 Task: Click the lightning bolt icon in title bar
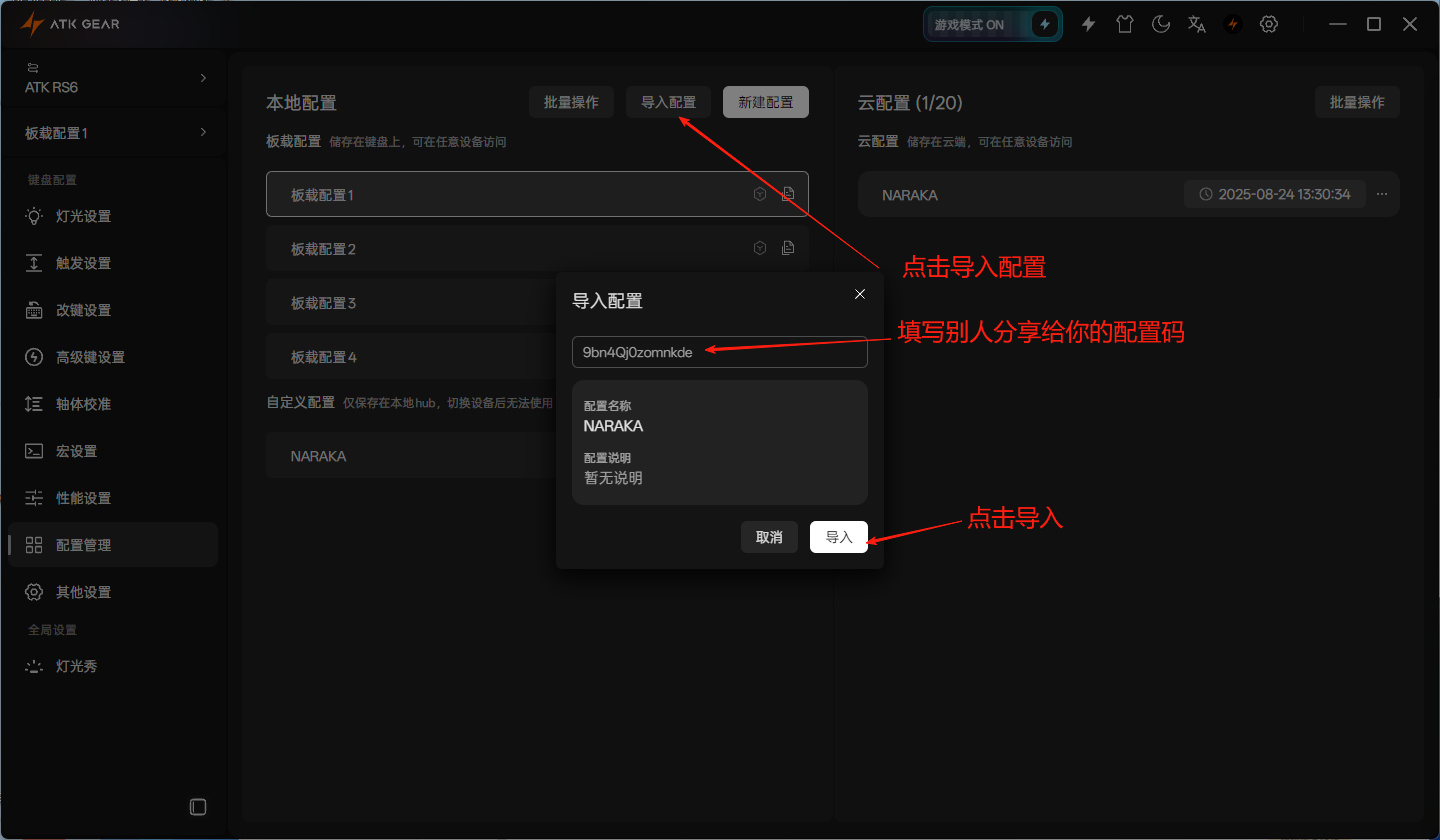pyautogui.click(x=1088, y=24)
